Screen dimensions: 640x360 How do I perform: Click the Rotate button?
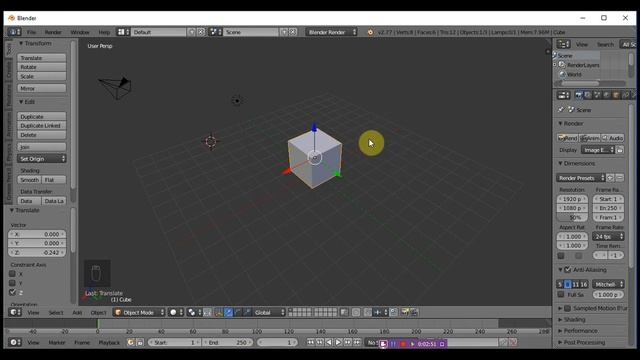pos(42,67)
